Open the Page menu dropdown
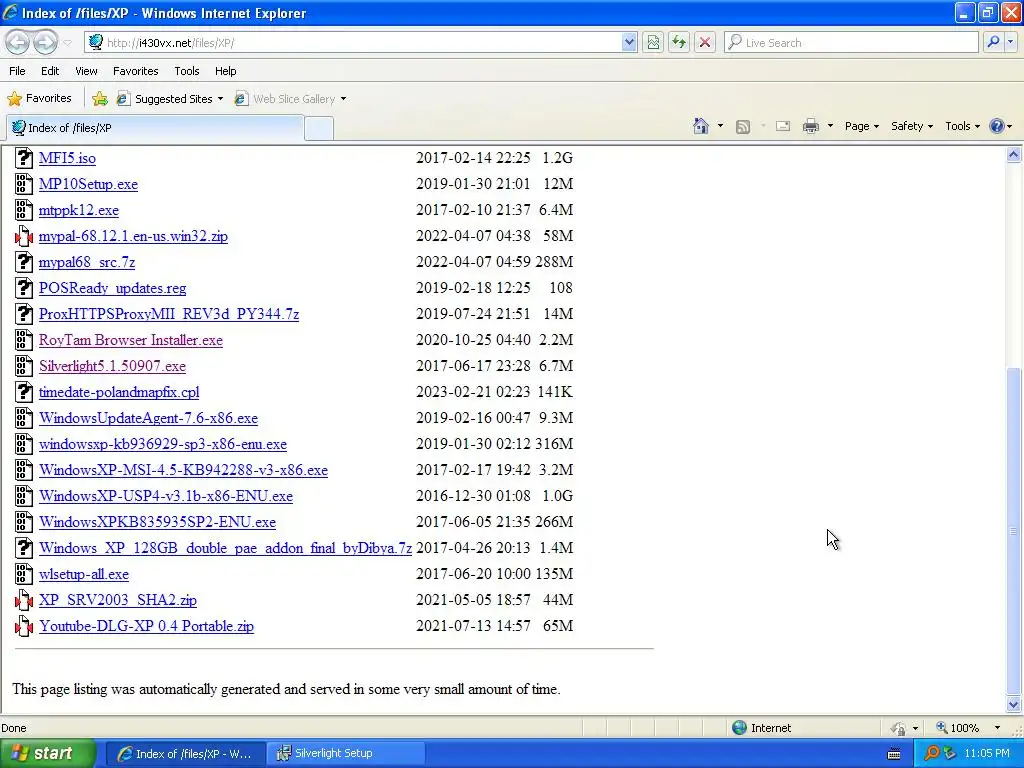The width and height of the screenshot is (1024, 768). point(861,126)
